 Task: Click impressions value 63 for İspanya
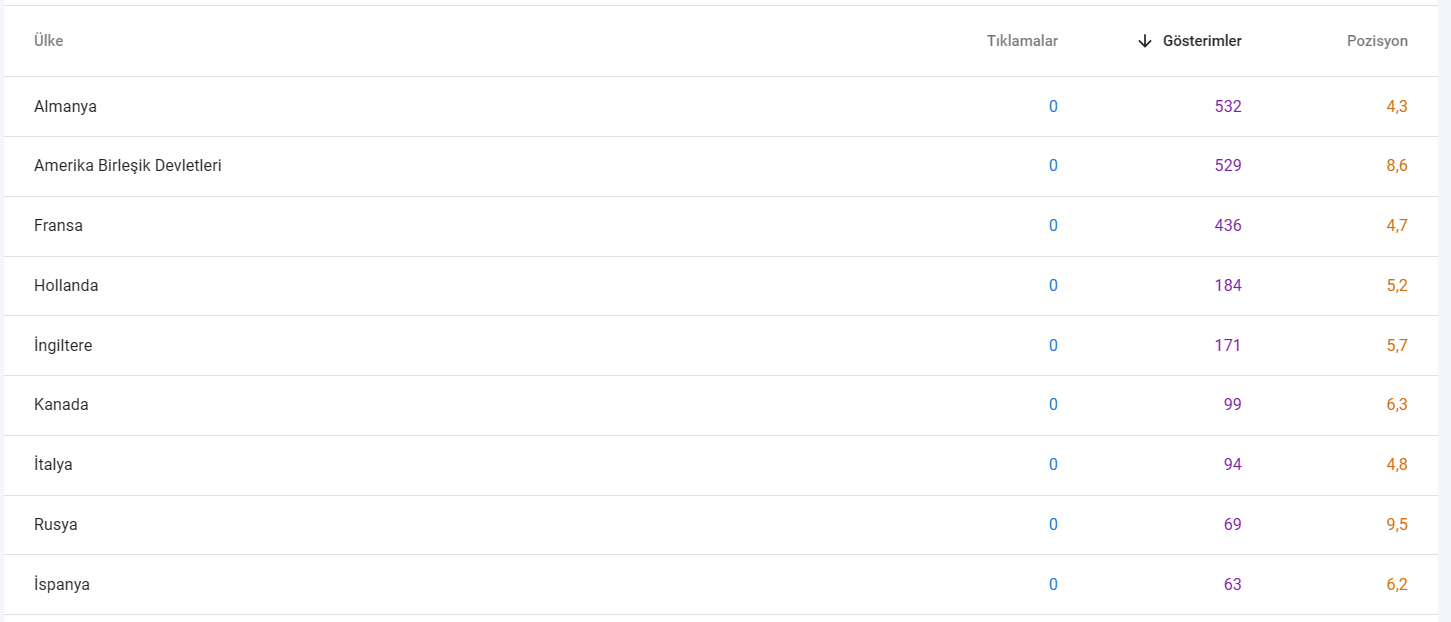[1233, 584]
